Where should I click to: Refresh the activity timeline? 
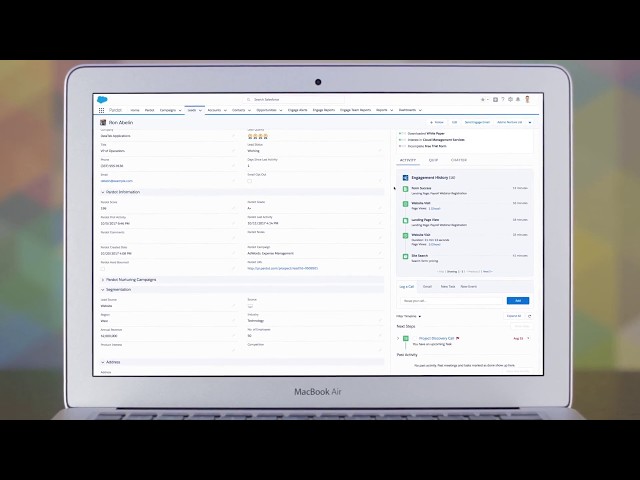[530, 316]
